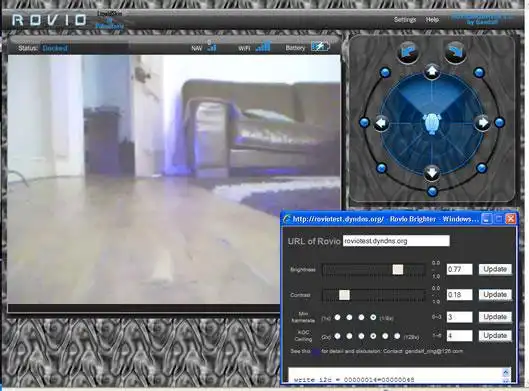Screen dimensions: 529x391
Task: Click the Update button for Contrast
Action: tap(495, 295)
